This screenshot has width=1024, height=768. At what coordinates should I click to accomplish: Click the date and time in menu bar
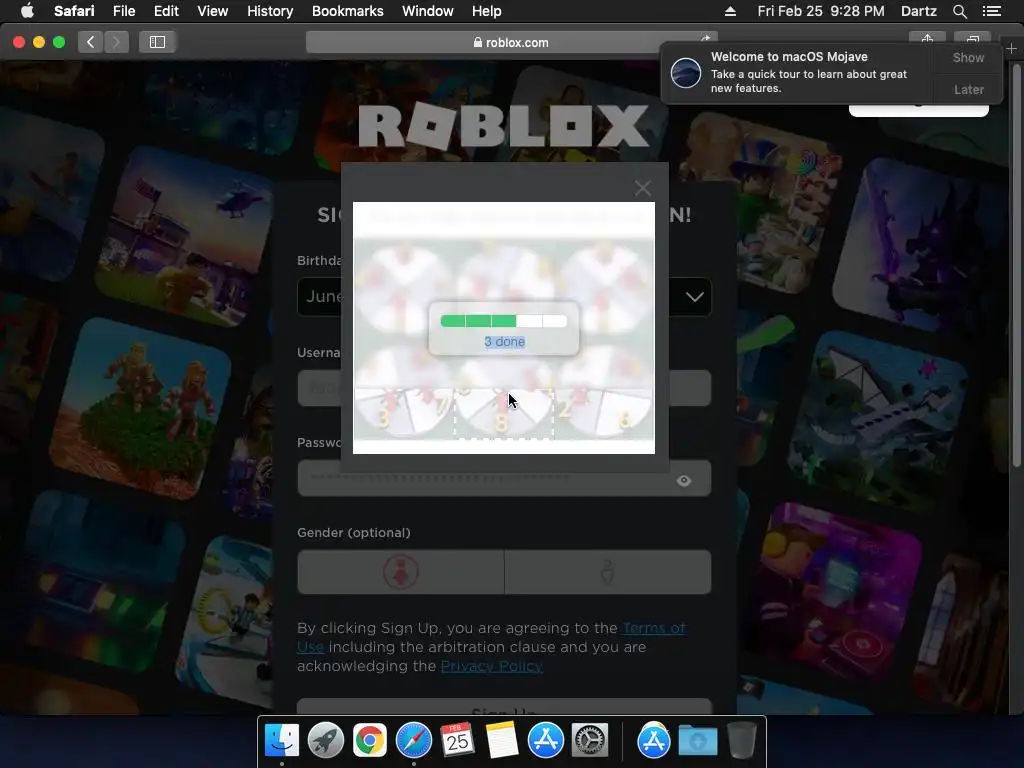tap(821, 11)
